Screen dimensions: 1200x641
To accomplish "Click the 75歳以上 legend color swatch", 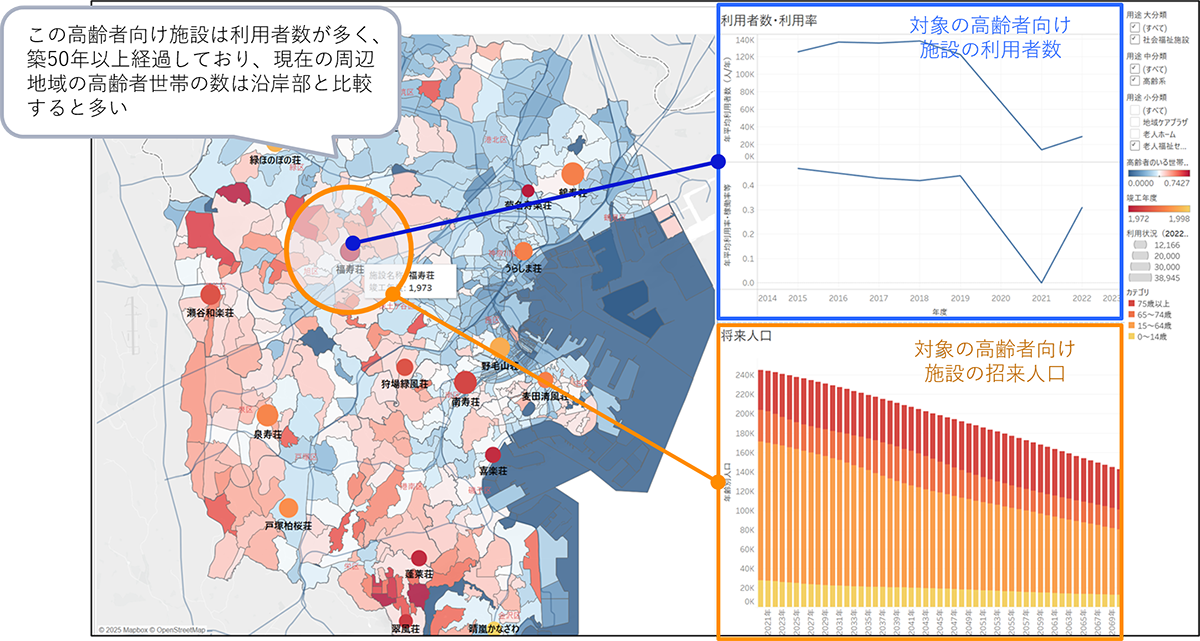I will pos(1131,302).
